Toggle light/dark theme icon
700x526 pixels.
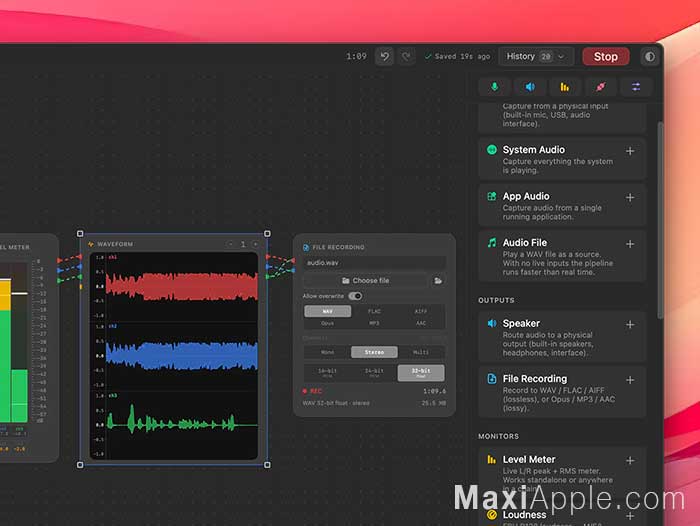point(650,57)
